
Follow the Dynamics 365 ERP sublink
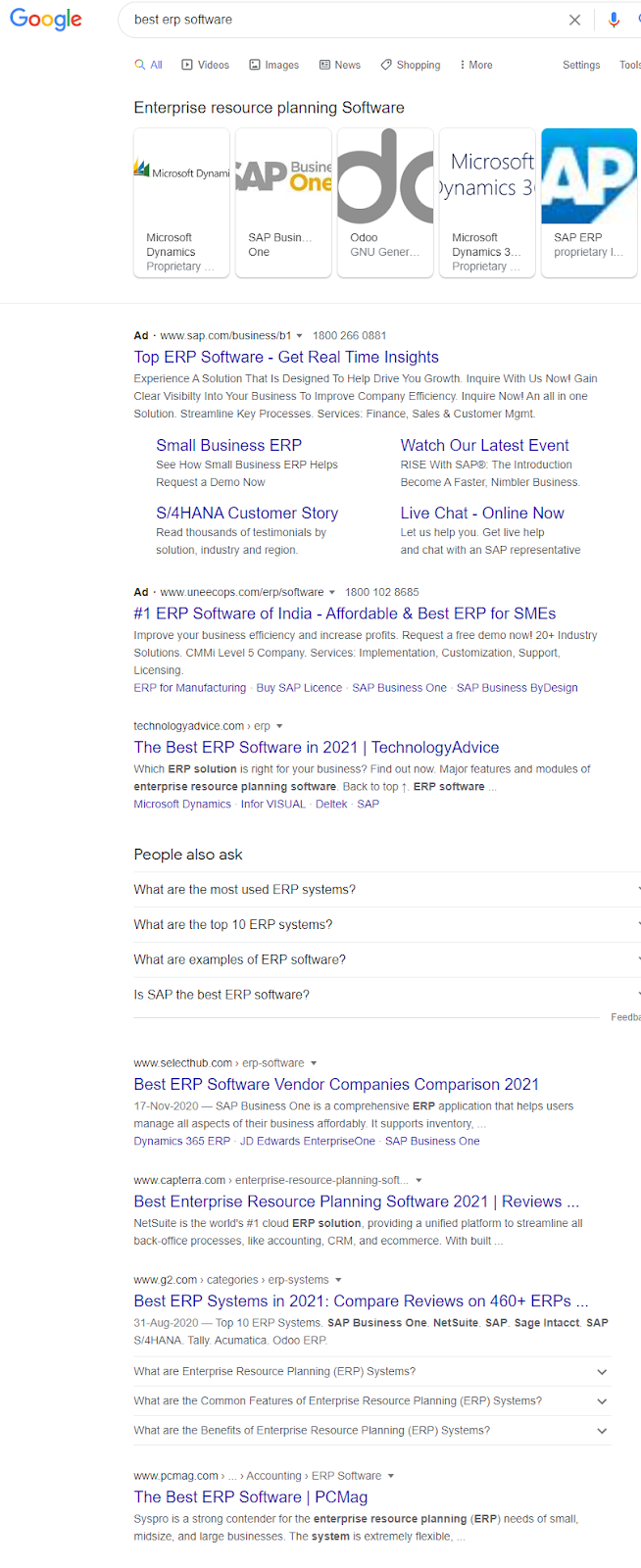[182, 1141]
